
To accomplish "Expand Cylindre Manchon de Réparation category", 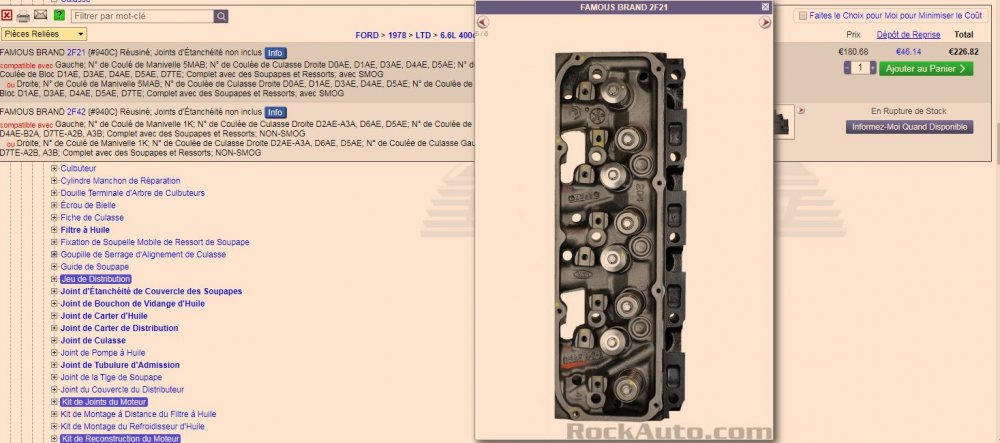I will coord(54,180).
